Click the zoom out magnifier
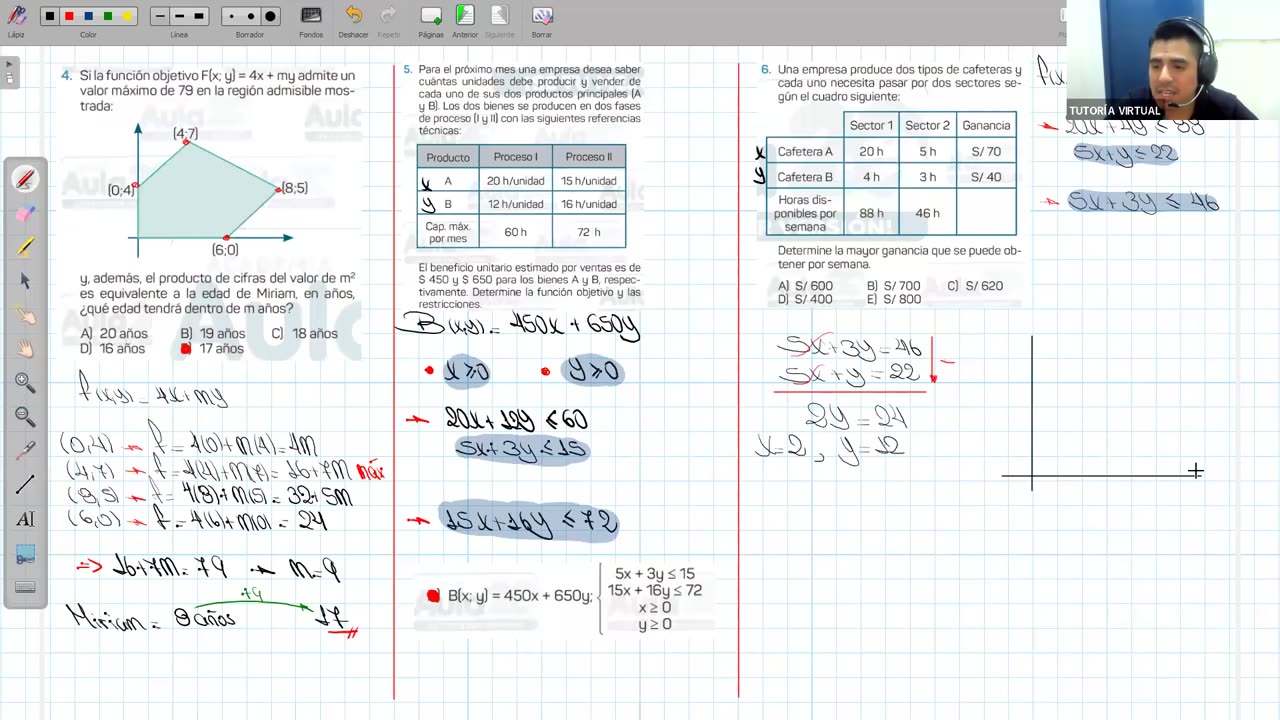This screenshot has height=720, width=1280. 25,417
